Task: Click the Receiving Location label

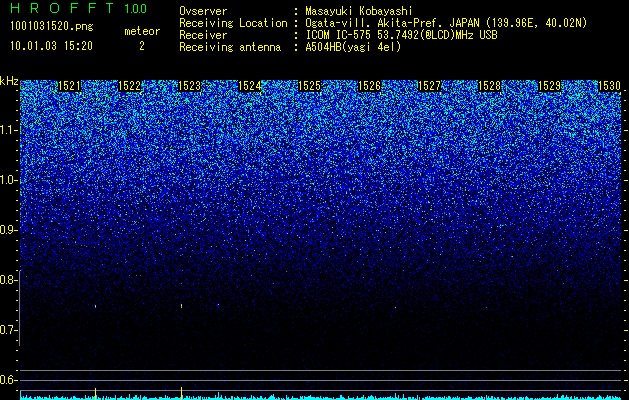Action: (x=233, y=23)
